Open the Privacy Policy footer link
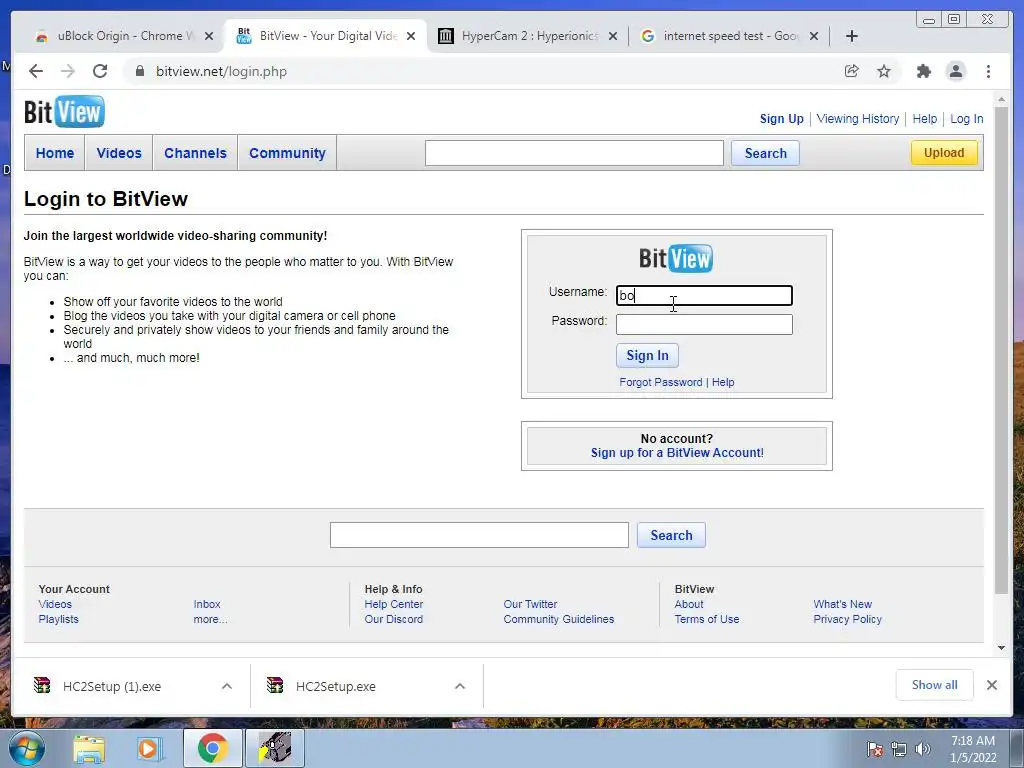1024x768 pixels. coord(848,619)
